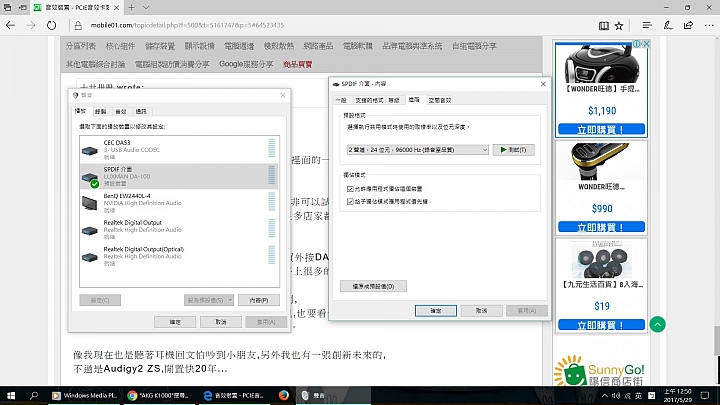
Task: Click Set Default (S) button
Action: tap(205, 300)
